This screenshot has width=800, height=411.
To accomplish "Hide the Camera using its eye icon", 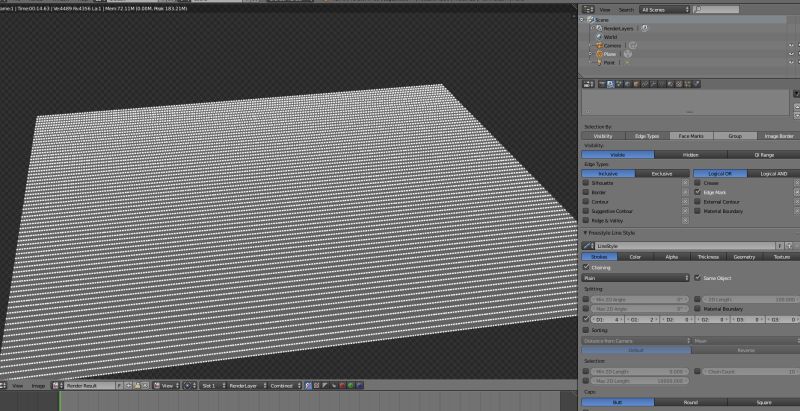I will coord(791,45).
